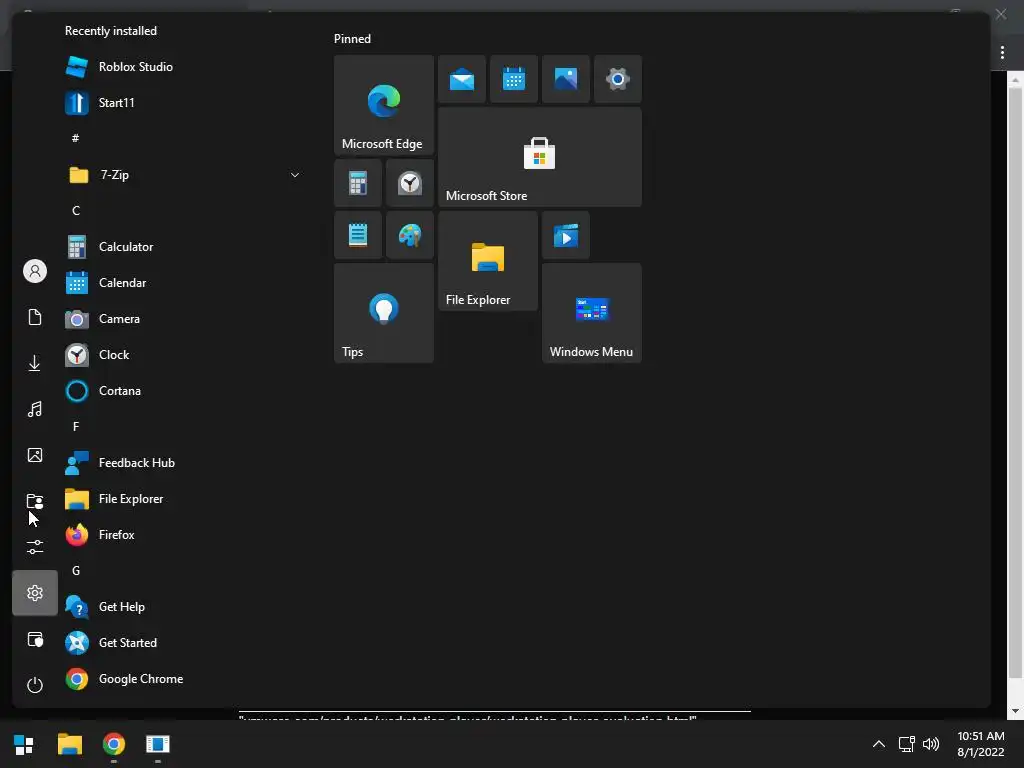Open the personal folder sidebar icon

click(x=35, y=501)
